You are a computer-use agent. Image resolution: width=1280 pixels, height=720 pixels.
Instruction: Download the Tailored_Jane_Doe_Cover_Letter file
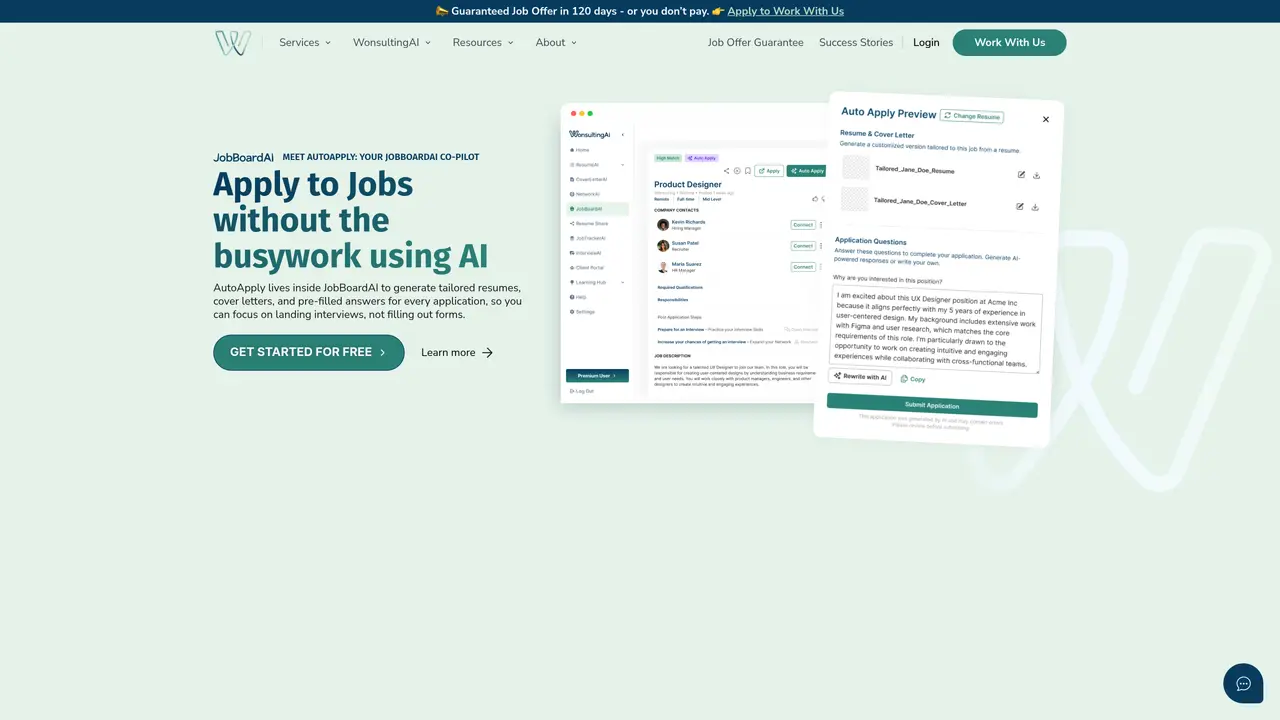coord(1035,207)
